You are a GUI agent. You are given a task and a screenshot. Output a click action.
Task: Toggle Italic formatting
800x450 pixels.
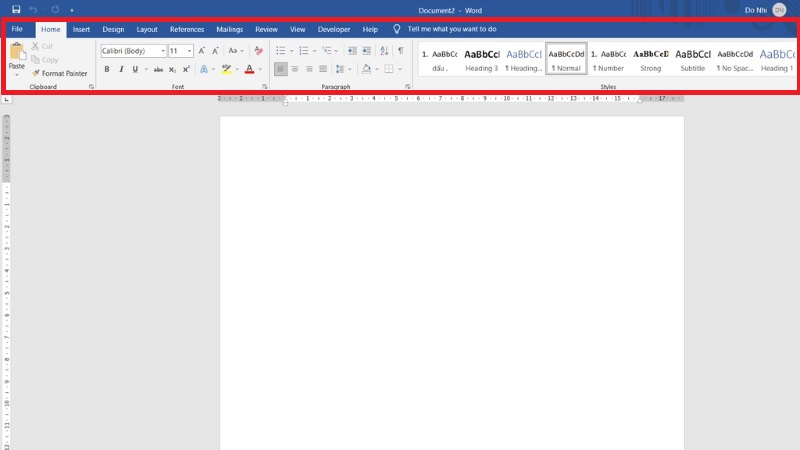[x=121, y=69]
